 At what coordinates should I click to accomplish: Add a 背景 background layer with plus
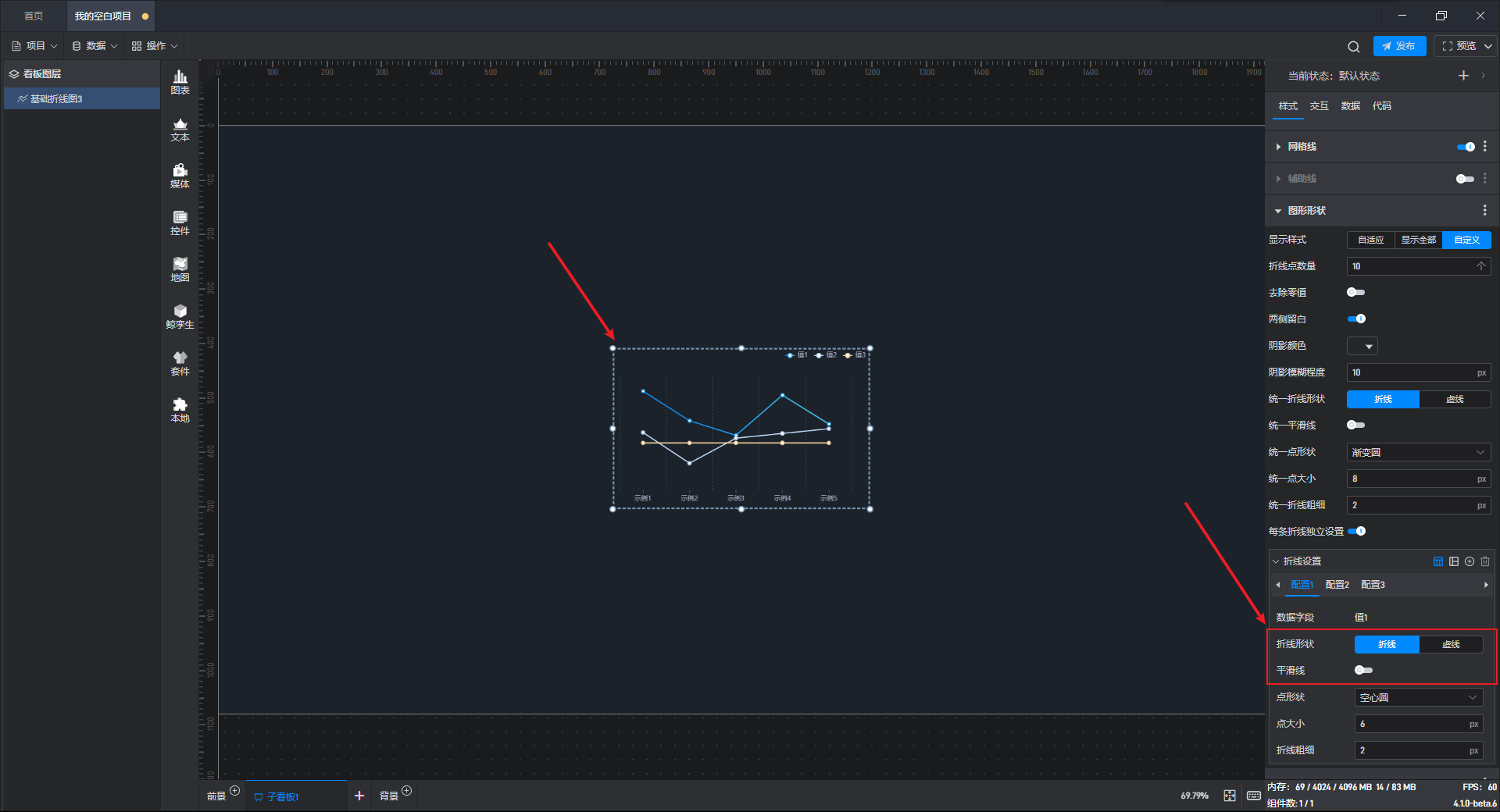406,791
